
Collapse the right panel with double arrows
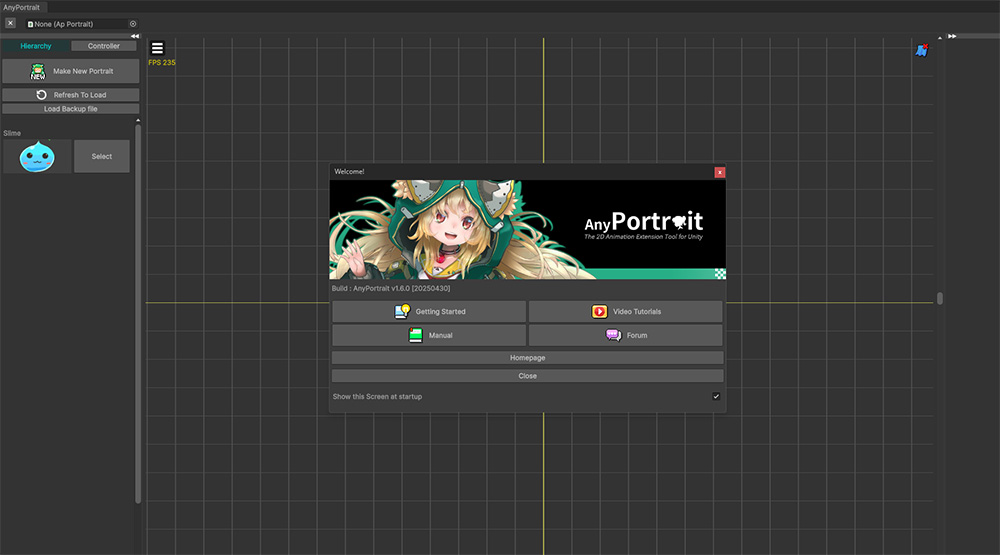click(x=952, y=36)
